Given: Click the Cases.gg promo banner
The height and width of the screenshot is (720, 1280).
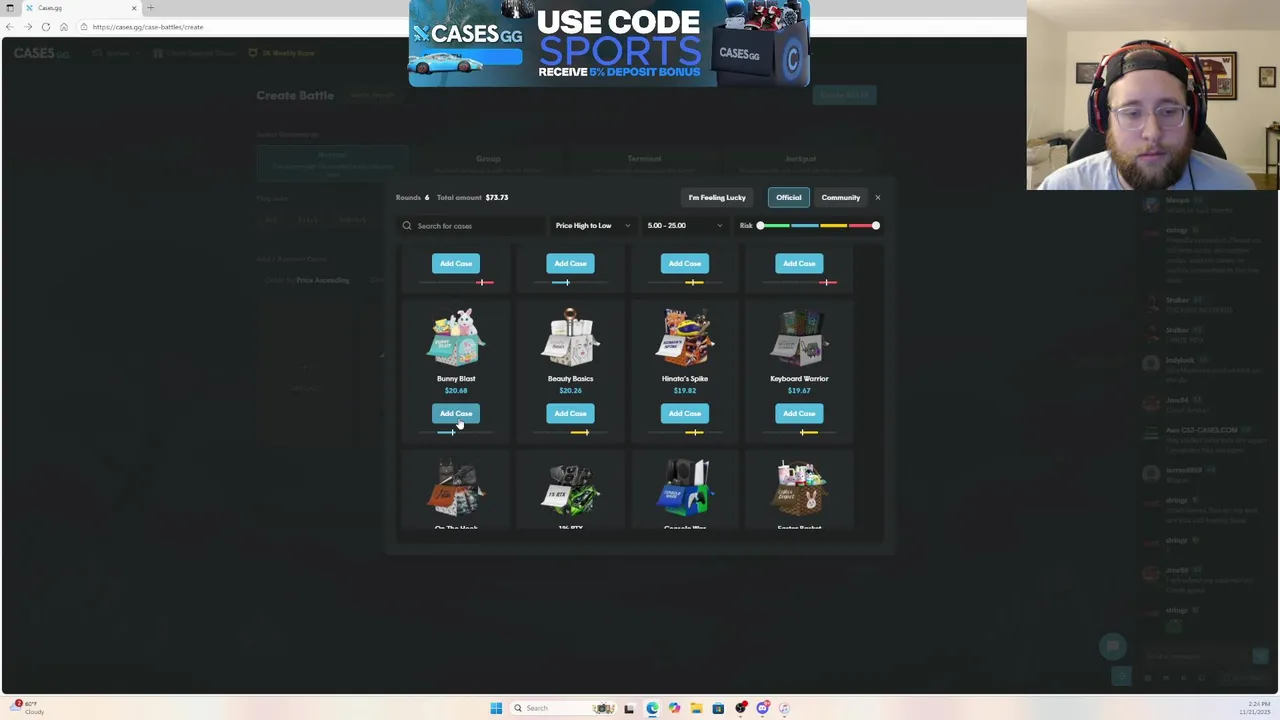Looking at the screenshot, I should (x=609, y=43).
